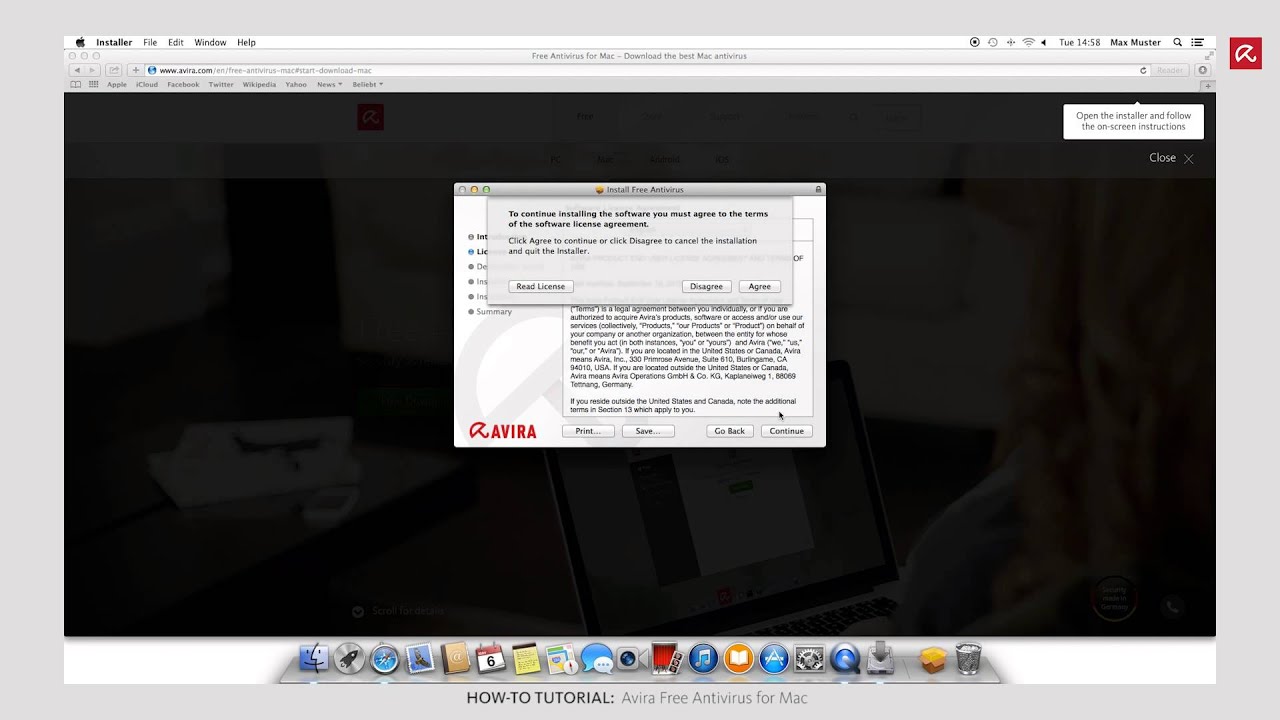The height and width of the screenshot is (720, 1280).
Task: Click the dimmed Continue button in installer
Action: [786, 431]
